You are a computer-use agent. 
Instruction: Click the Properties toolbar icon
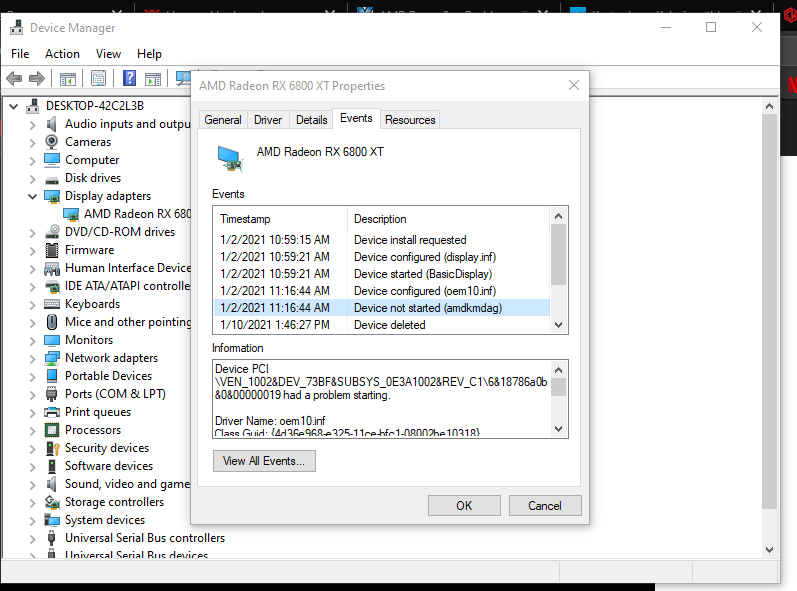[99, 78]
